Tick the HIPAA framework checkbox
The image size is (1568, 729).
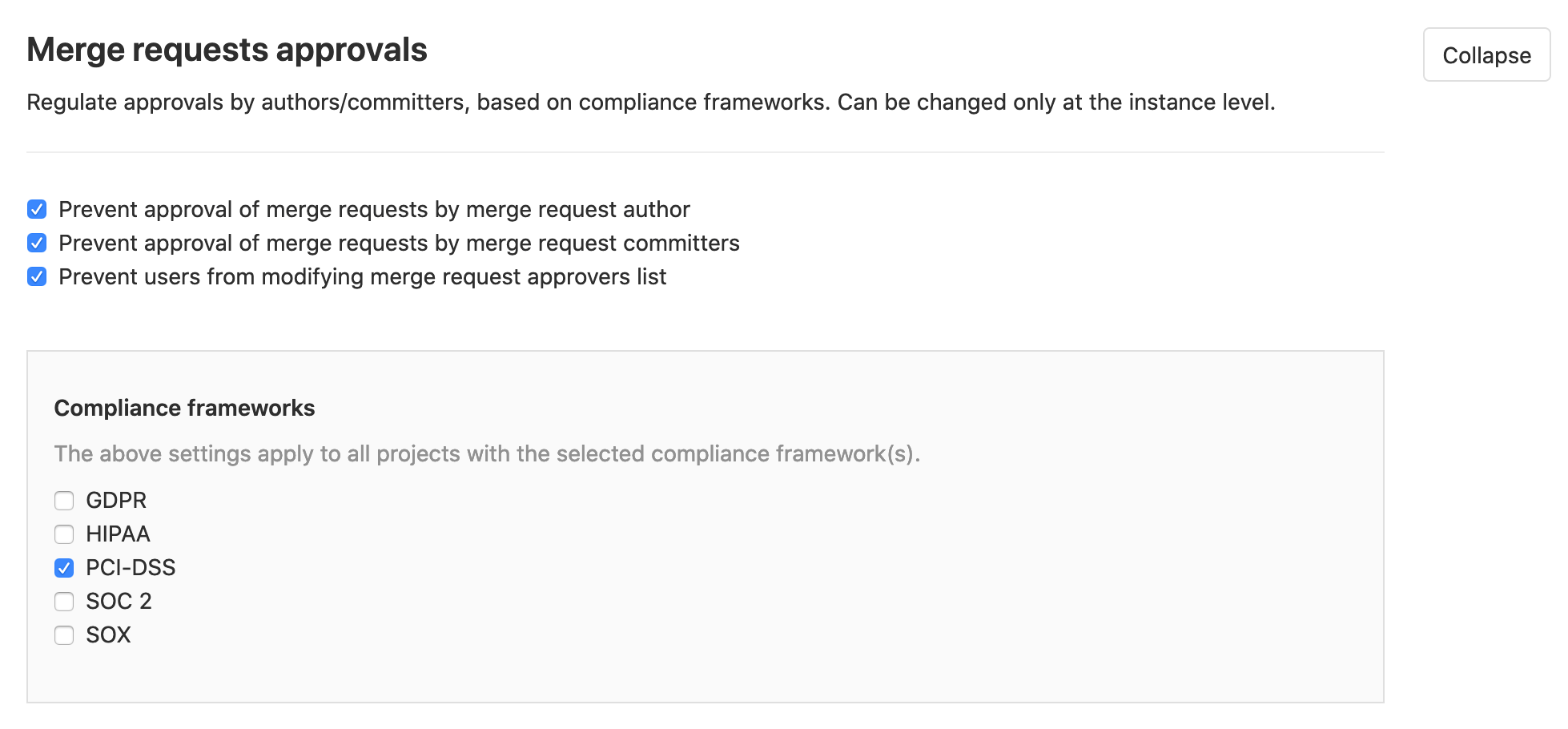[64, 534]
